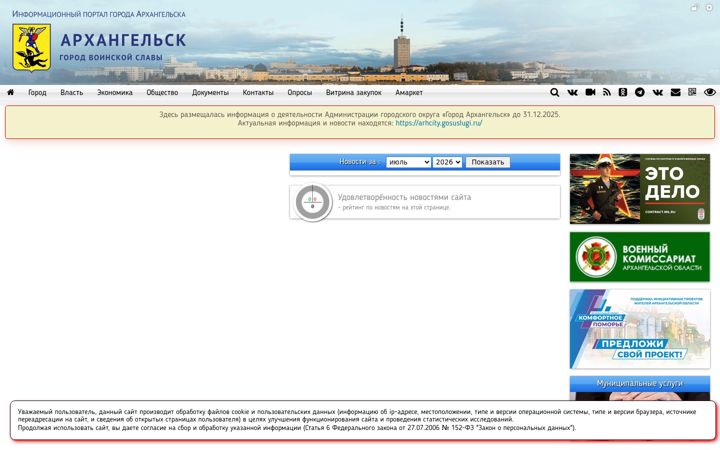The width and height of the screenshot is (720, 450).
Task: Open the Контакты menu
Action: [258, 93]
